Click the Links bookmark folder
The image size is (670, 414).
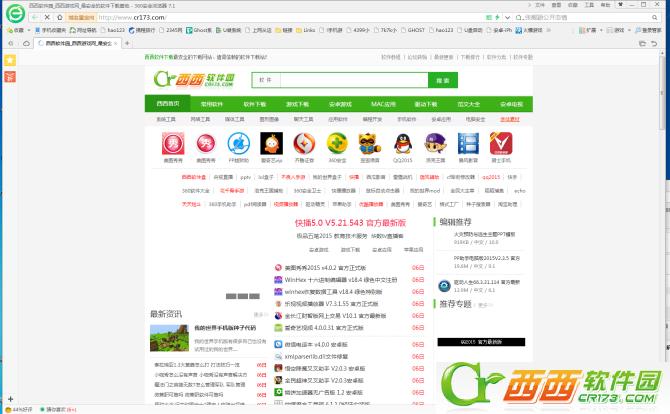click(x=306, y=30)
